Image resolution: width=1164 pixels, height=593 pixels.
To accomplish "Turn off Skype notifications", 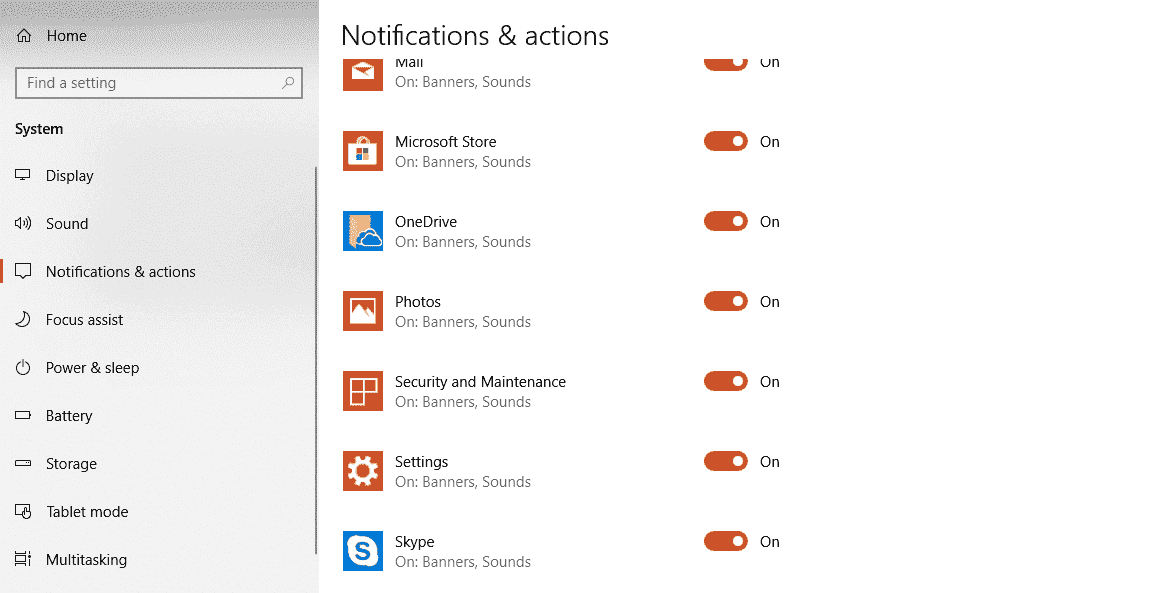I will [725, 541].
